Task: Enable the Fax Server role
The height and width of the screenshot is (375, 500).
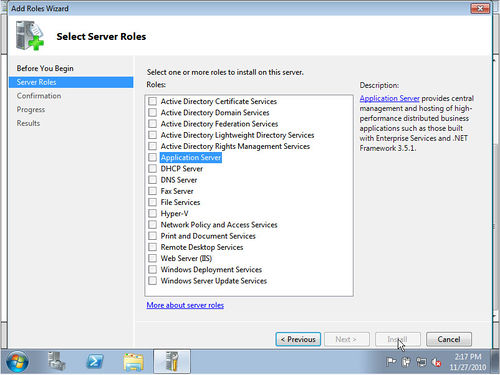Action: [x=152, y=191]
